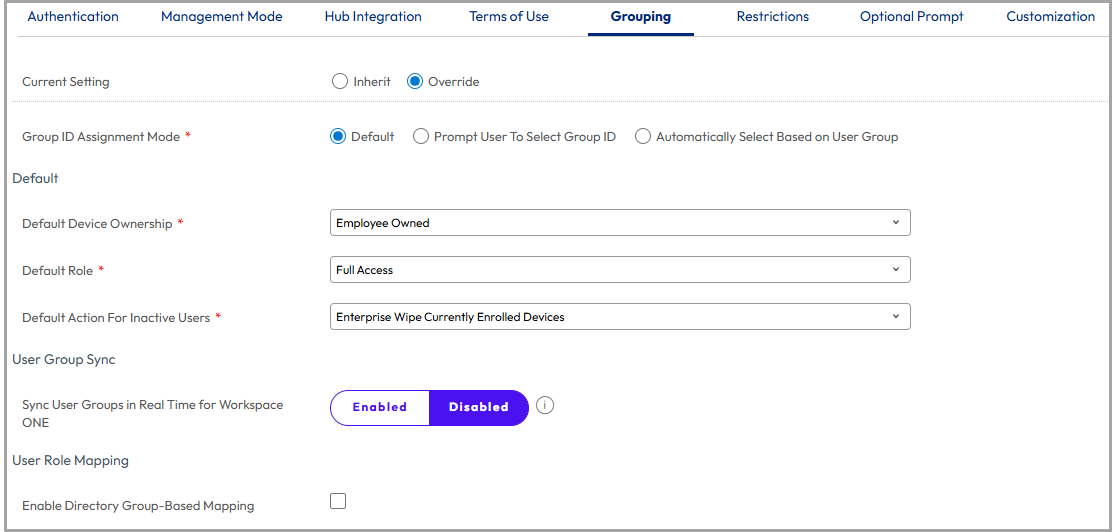
Task: Click the Default Device Ownership label
Action: (x=97, y=223)
